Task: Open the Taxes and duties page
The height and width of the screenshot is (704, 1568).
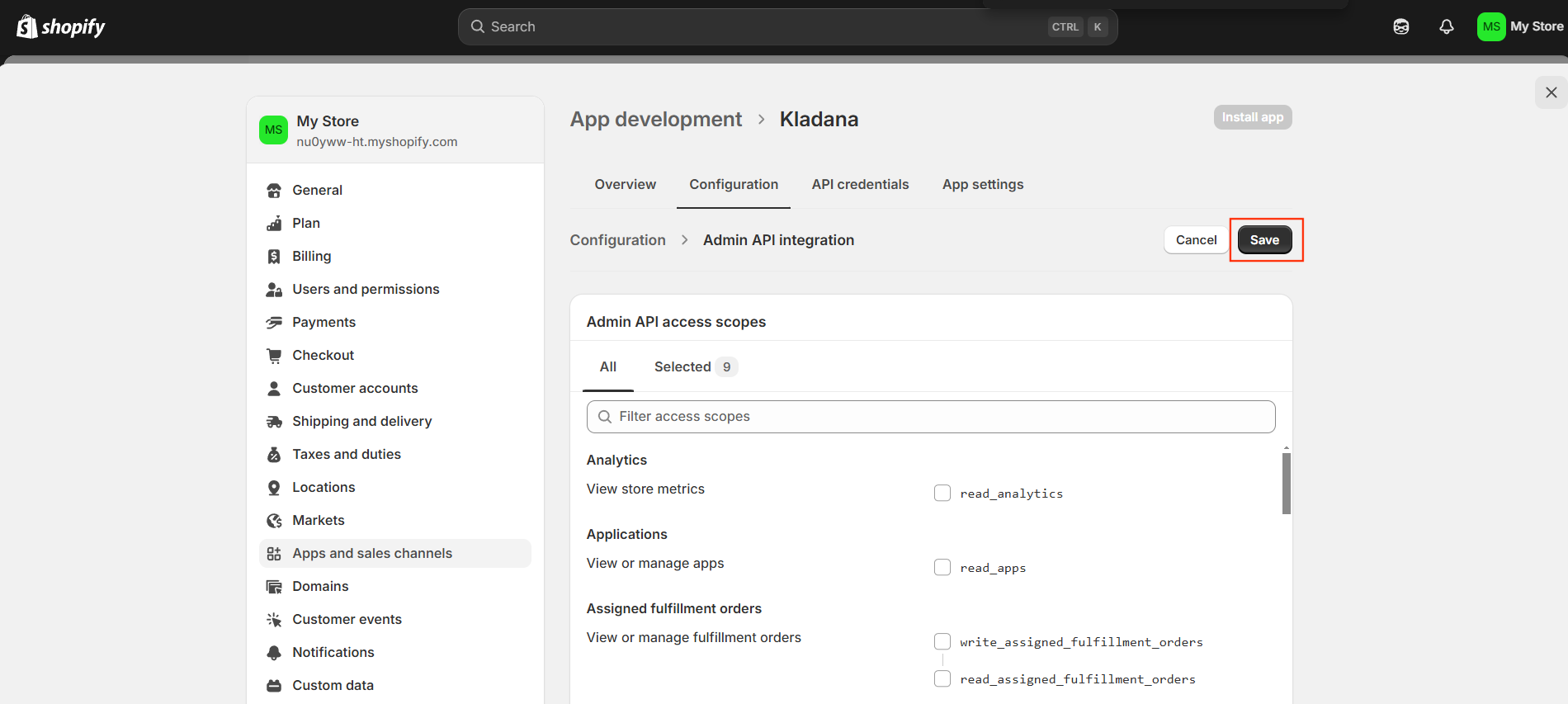Action: (395, 455)
